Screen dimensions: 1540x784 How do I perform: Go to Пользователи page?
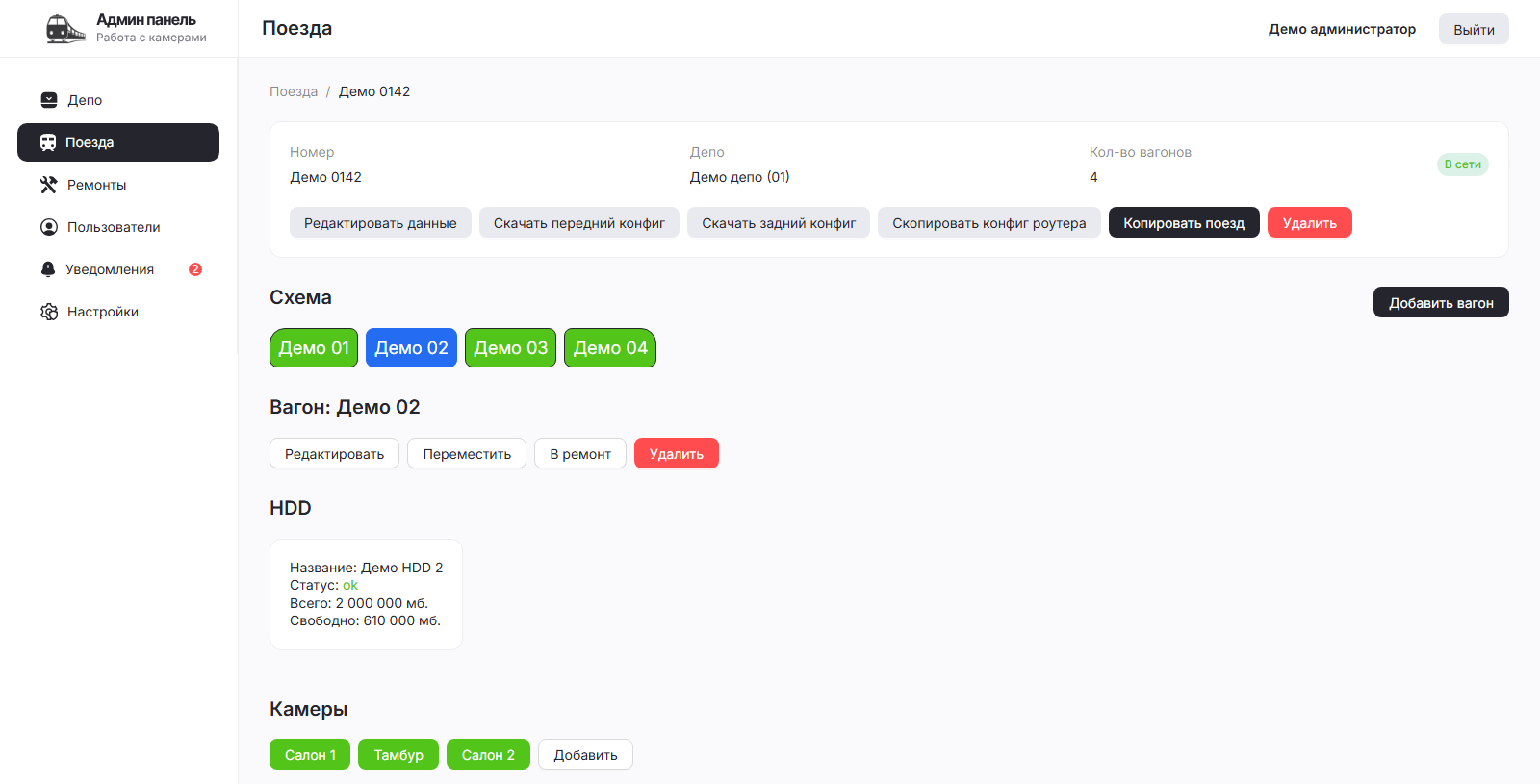118,227
